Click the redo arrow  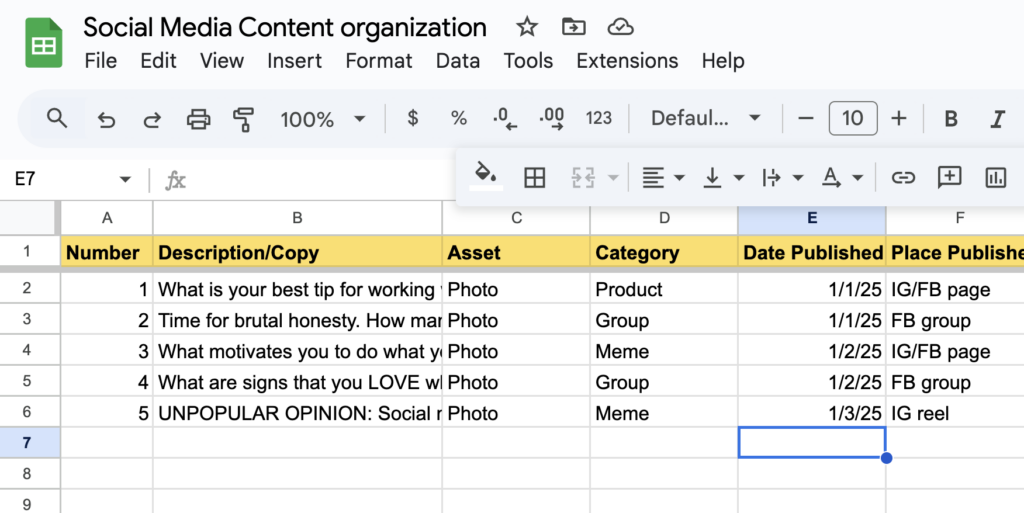click(152, 119)
